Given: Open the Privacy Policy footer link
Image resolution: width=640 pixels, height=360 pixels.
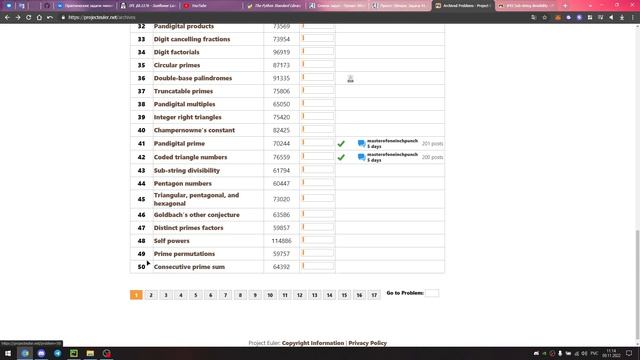Looking at the screenshot, I should (368, 343).
